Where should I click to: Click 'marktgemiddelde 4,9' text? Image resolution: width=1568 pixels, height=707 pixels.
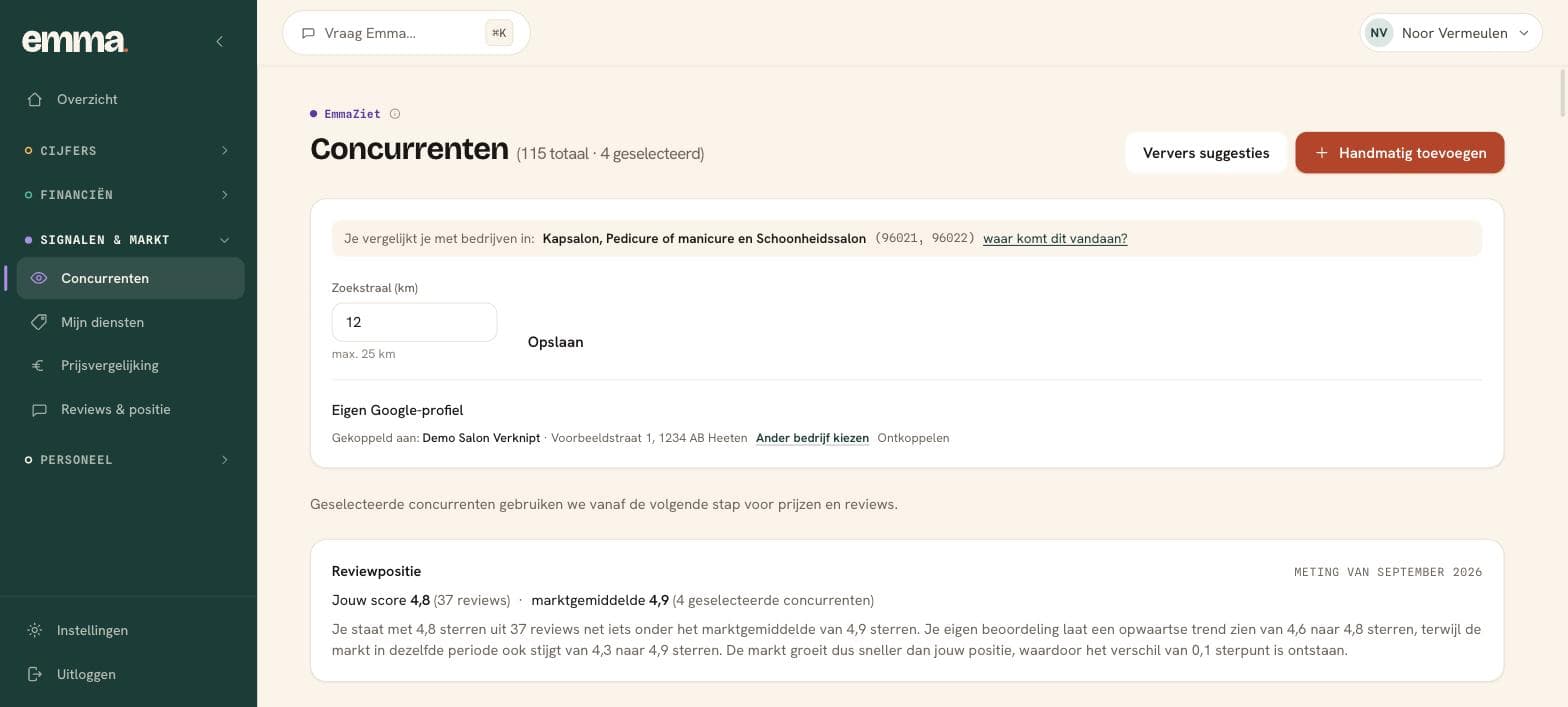[x=600, y=600]
